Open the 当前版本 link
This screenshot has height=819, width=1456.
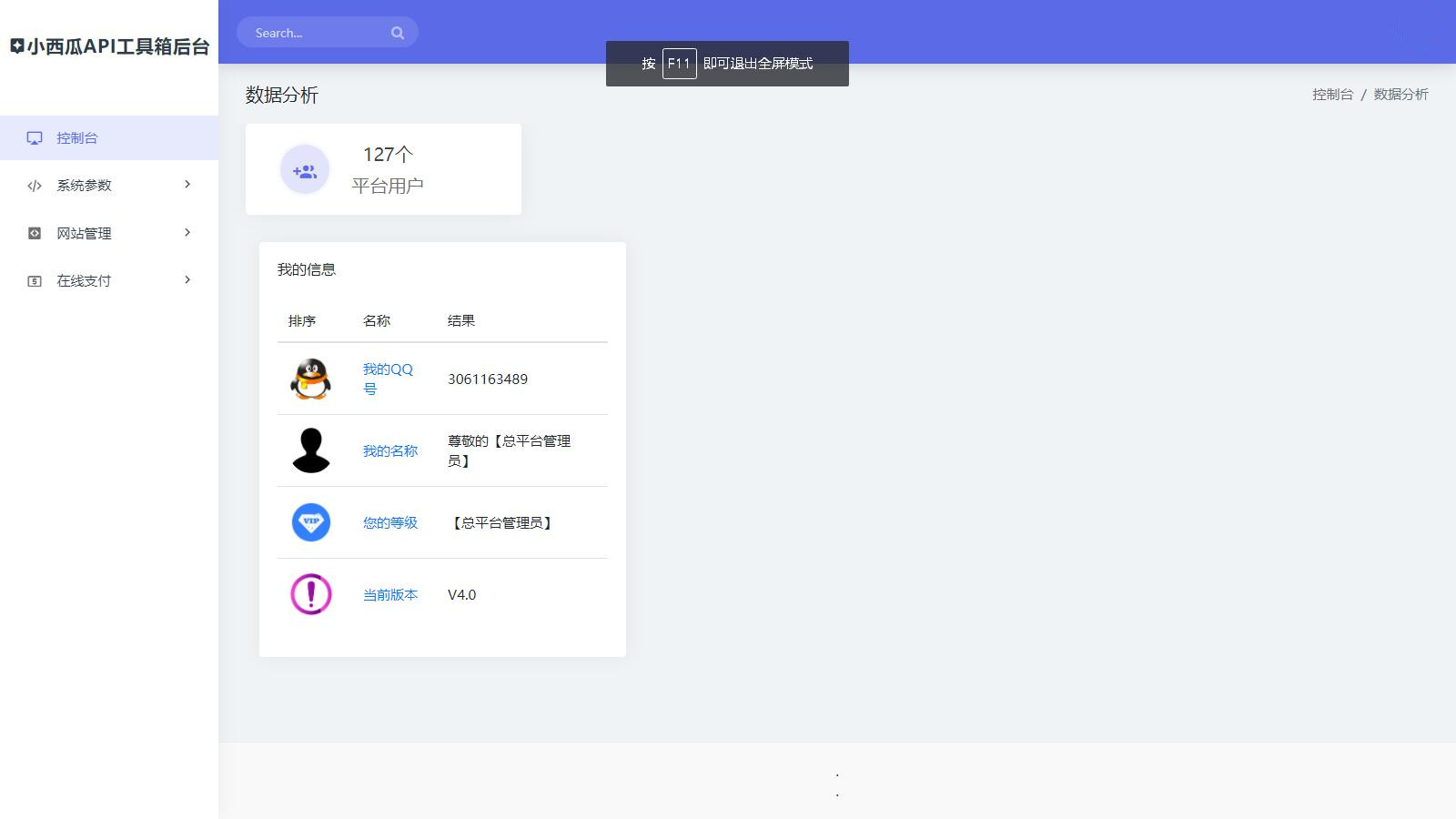point(390,594)
